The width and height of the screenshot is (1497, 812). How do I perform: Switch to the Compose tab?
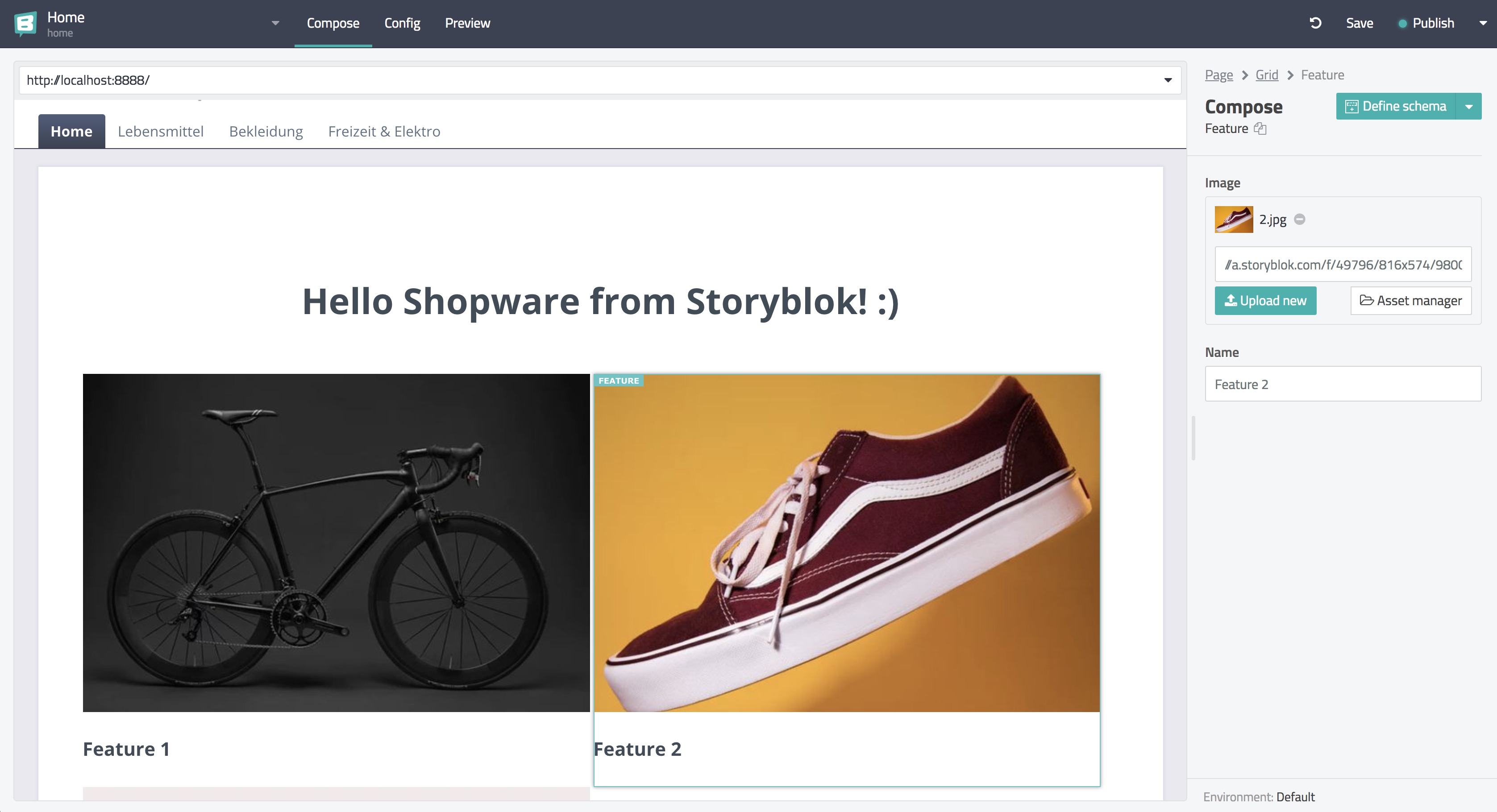point(333,23)
